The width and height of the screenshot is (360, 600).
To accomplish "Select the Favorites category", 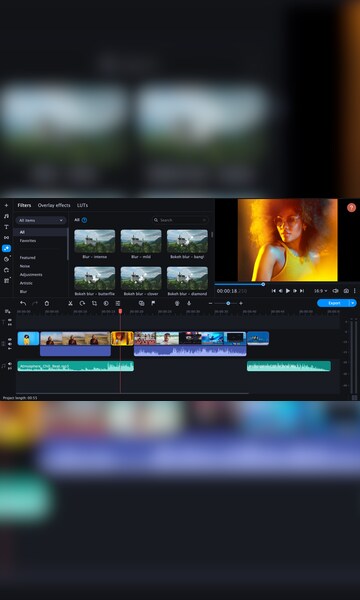I will [28, 241].
